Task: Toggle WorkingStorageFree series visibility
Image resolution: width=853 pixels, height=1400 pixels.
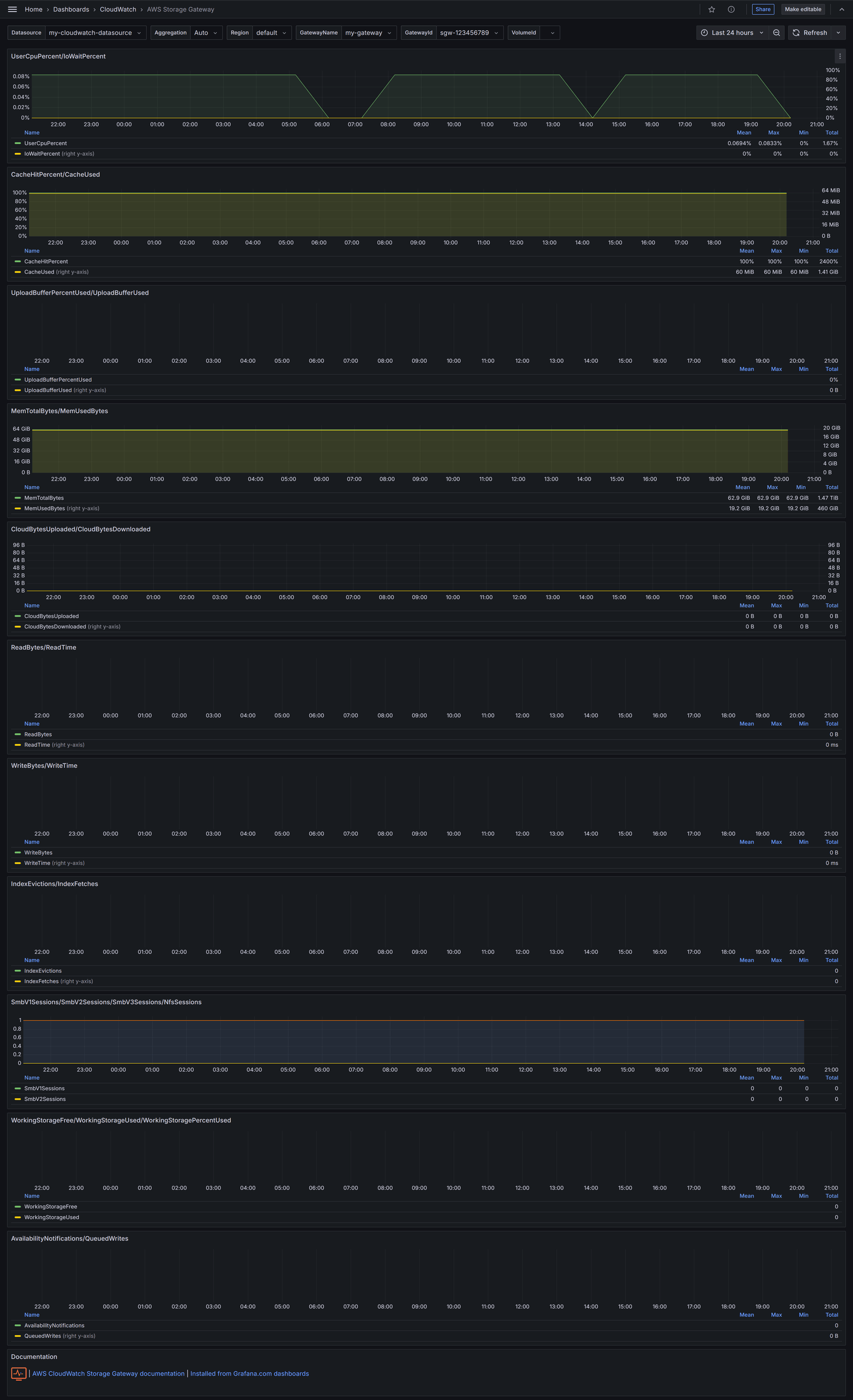Action: 51,1207
